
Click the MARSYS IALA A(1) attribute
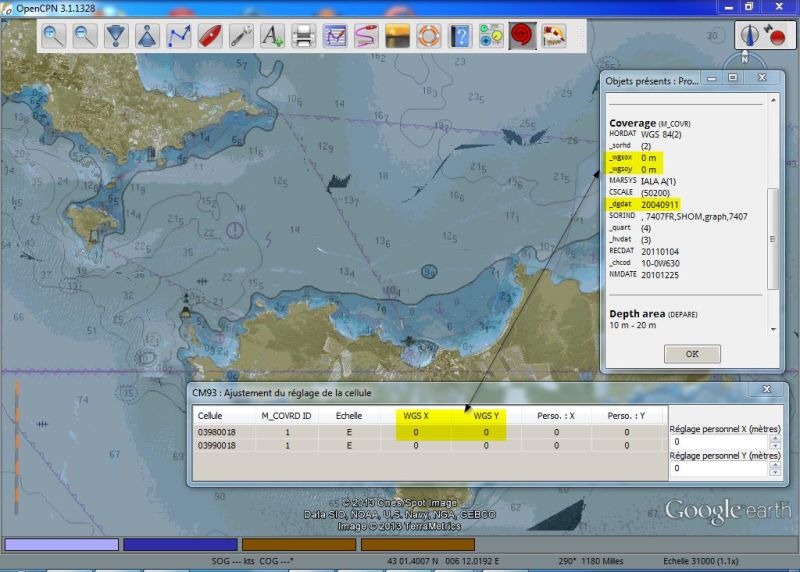pos(642,181)
